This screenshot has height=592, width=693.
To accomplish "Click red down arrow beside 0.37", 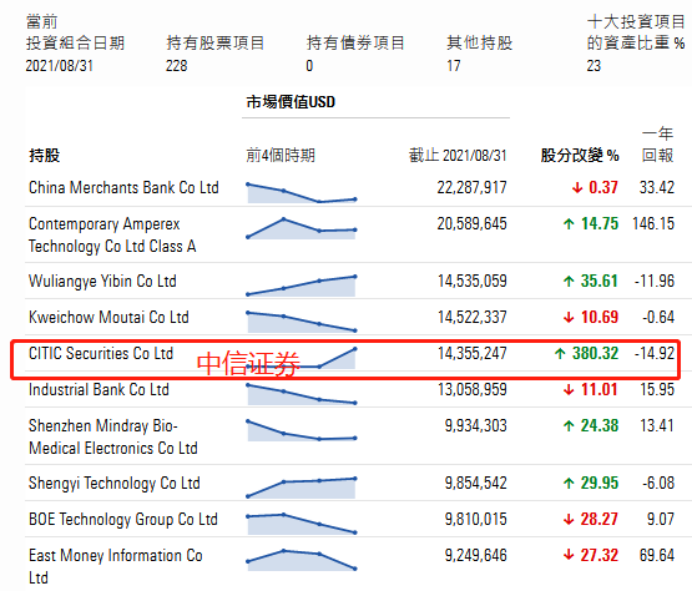I will click(x=577, y=188).
